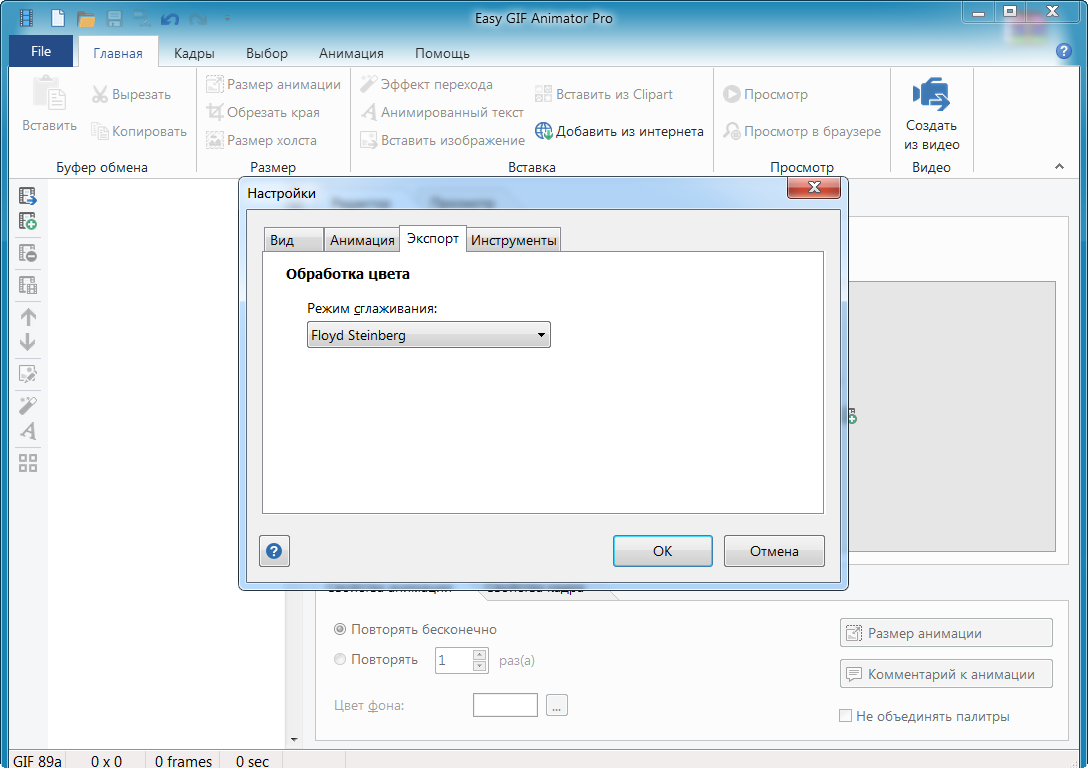Click the GIF 89a status bar text
The width and height of the screenshot is (1088, 768).
click(37, 761)
